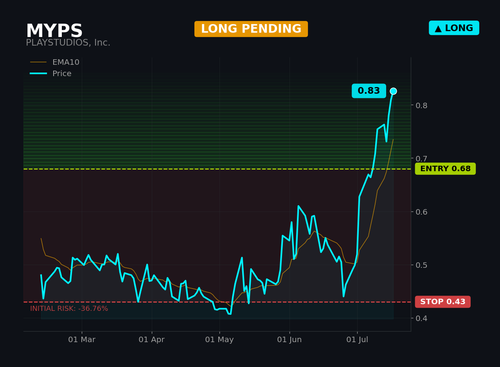This screenshot has height=367, width=500.
Task: Click the 0.8 y-axis tick label
Action: coord(422,105)
